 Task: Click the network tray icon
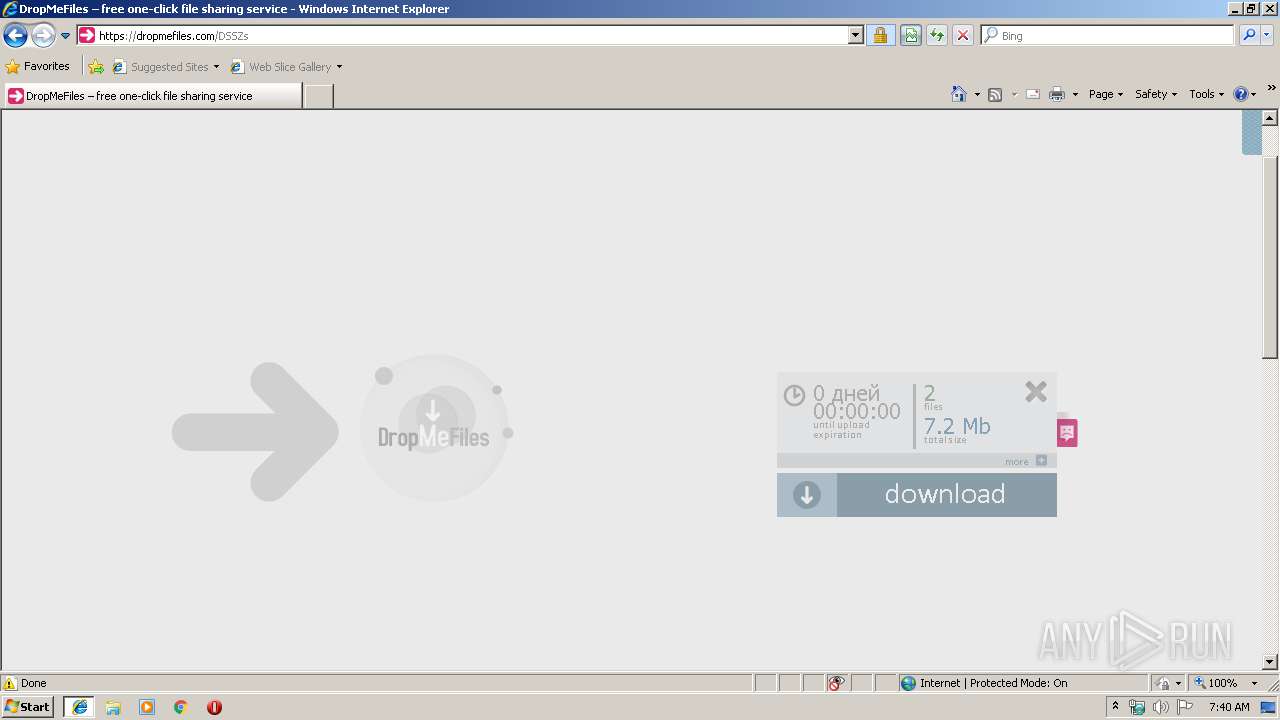(1137, 707)
